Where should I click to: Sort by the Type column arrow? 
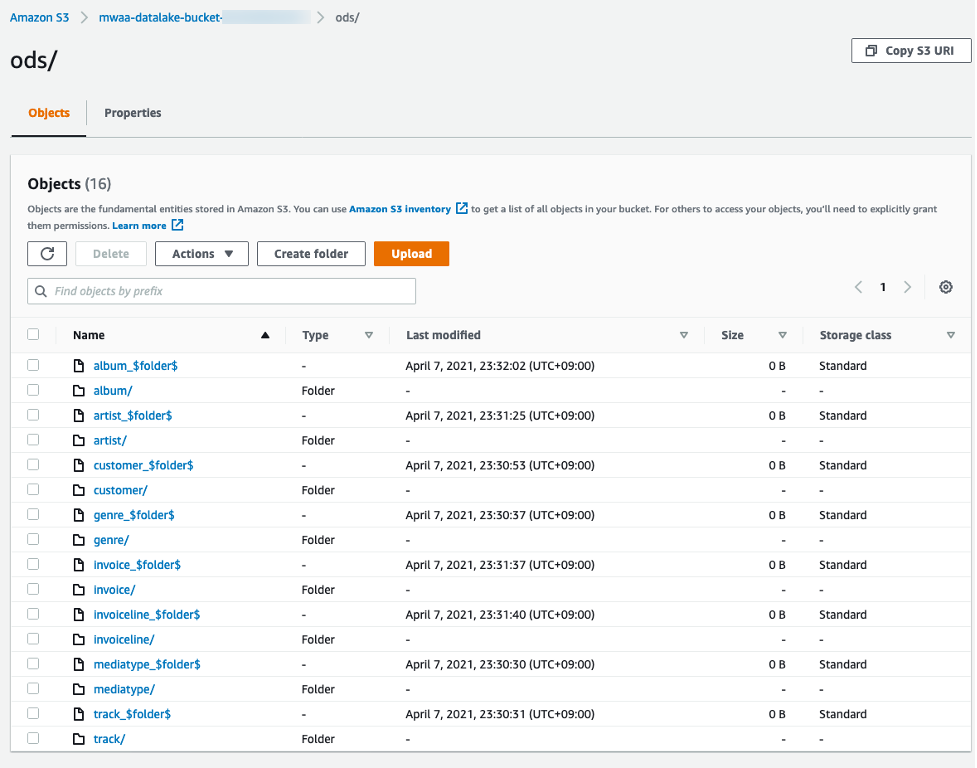tap(369, 336)
